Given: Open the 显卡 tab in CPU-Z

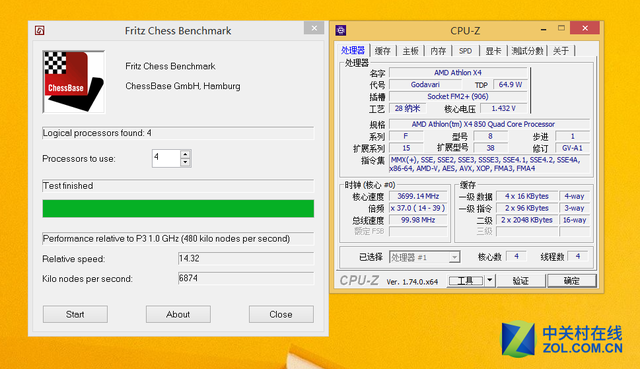Looking at the screenshot, I should pos(493,51).
